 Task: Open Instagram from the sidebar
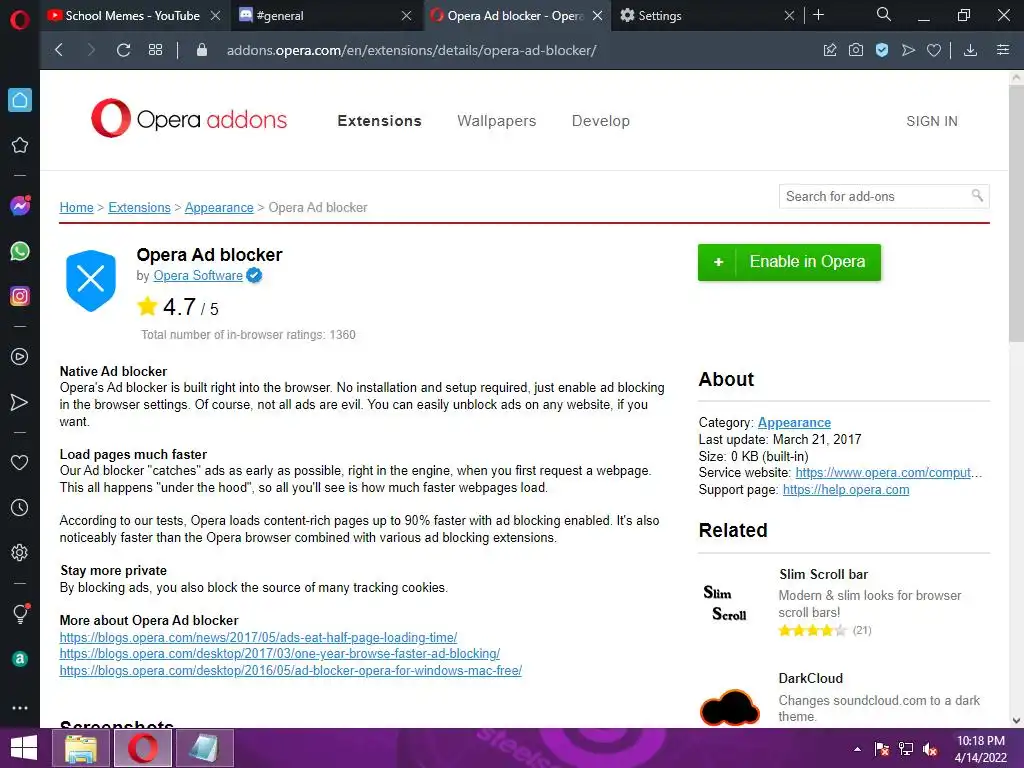[20, 296]
